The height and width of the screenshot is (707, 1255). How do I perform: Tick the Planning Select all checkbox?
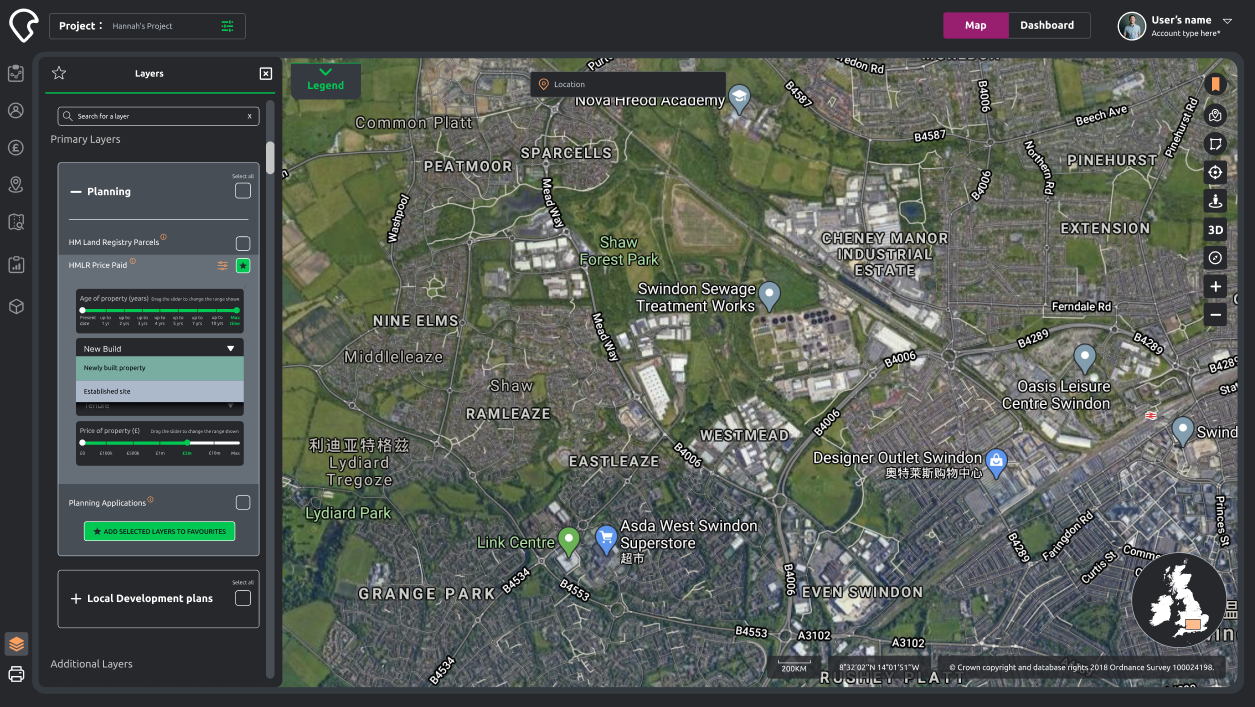(x=243, y=191)
